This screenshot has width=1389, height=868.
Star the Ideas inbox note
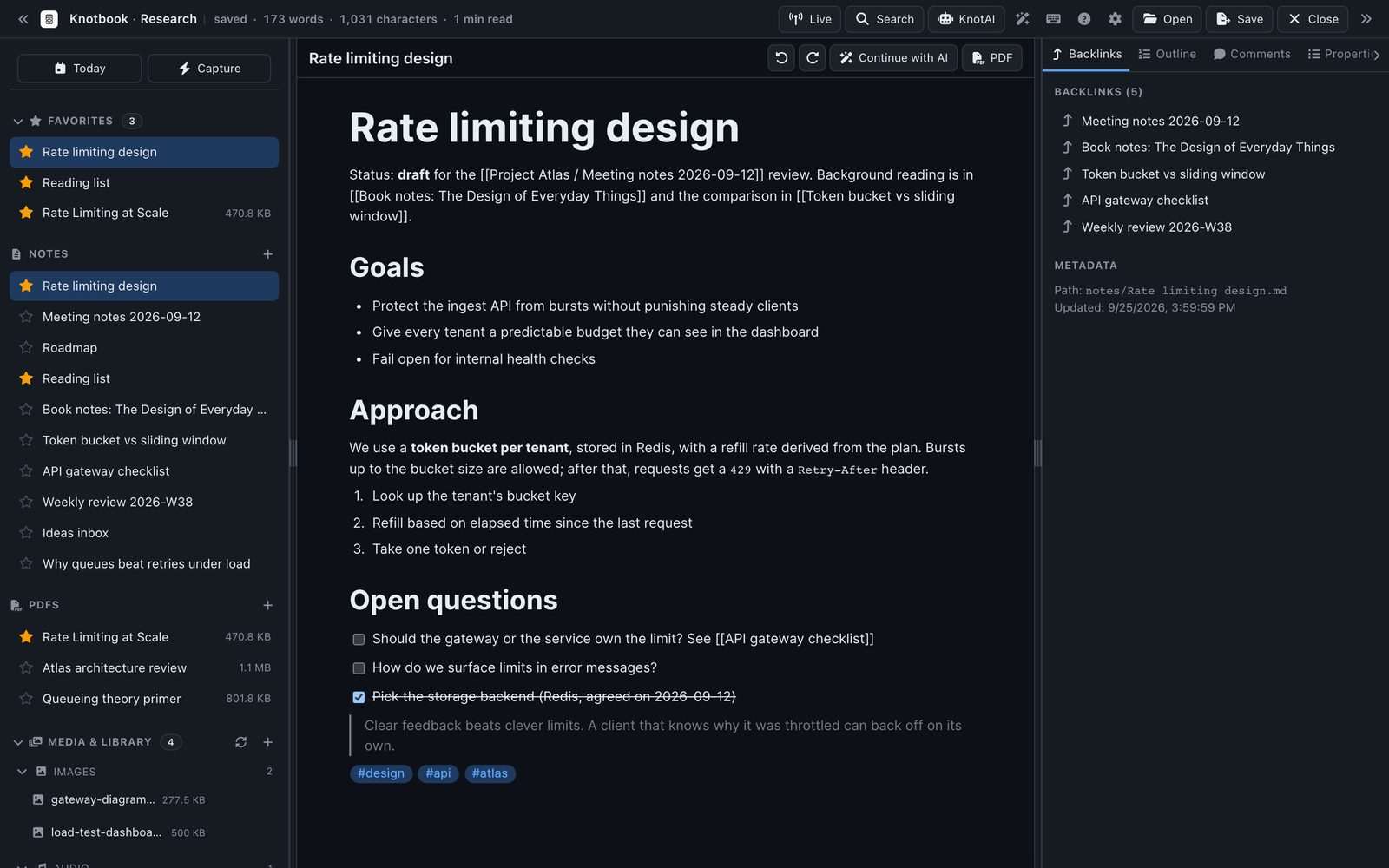[x=26, y=533]
